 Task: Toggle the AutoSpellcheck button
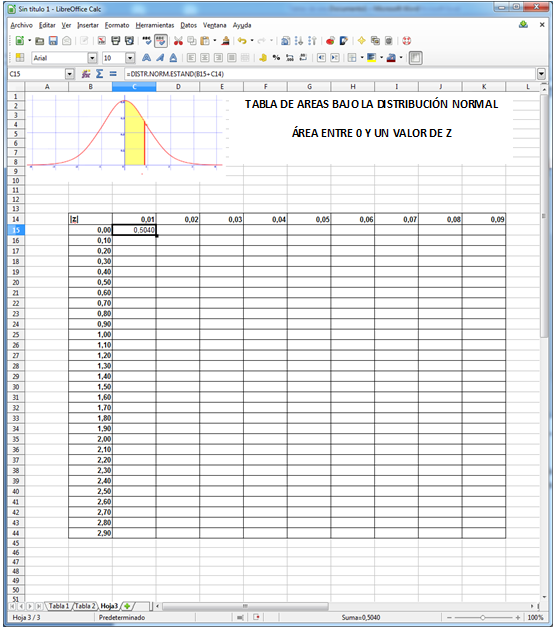click(161, 41)
